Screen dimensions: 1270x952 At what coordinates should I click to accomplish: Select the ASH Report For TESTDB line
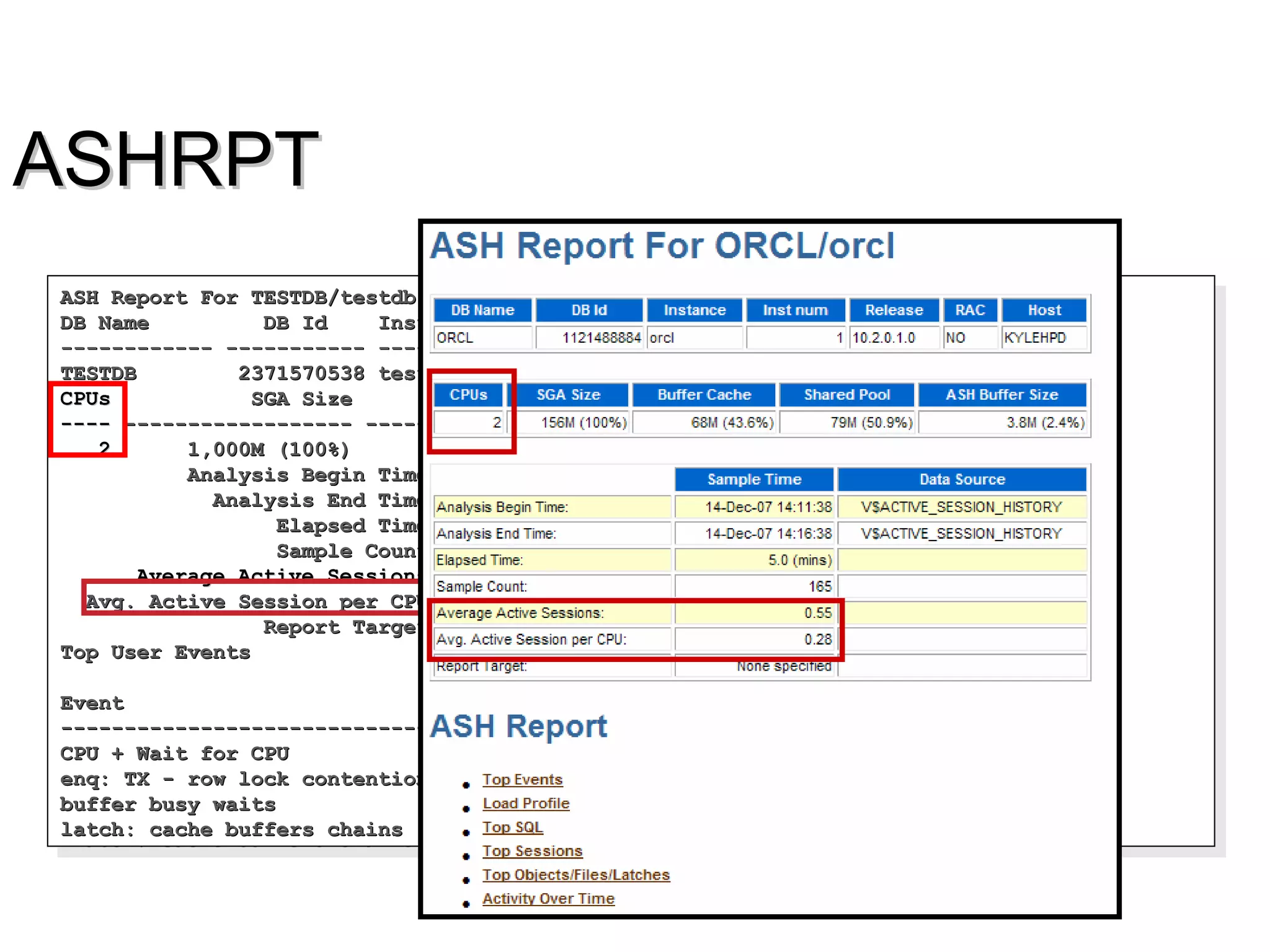click(x=238, y=297)
